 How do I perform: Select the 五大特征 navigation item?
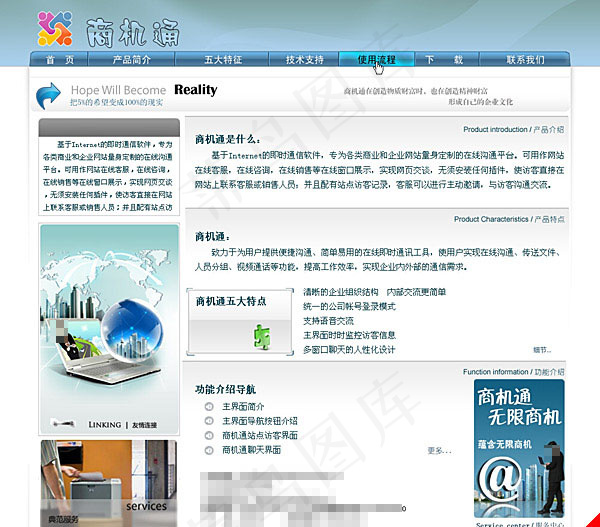223,60
